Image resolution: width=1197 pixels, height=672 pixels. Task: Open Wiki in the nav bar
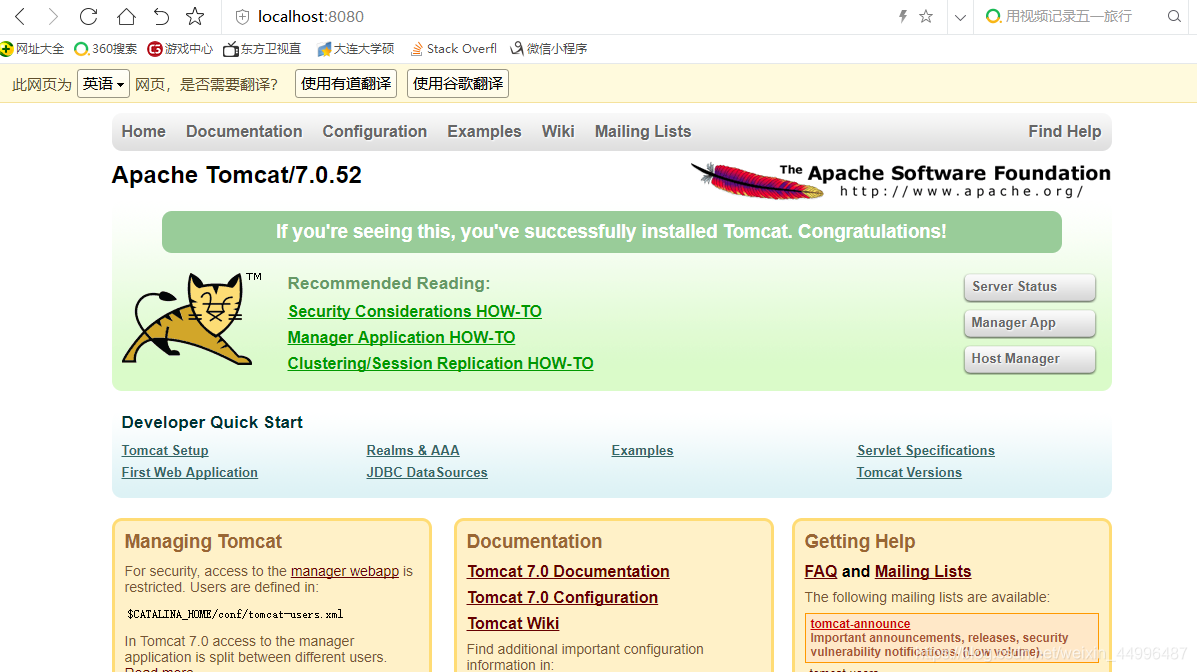click(558, 131)
